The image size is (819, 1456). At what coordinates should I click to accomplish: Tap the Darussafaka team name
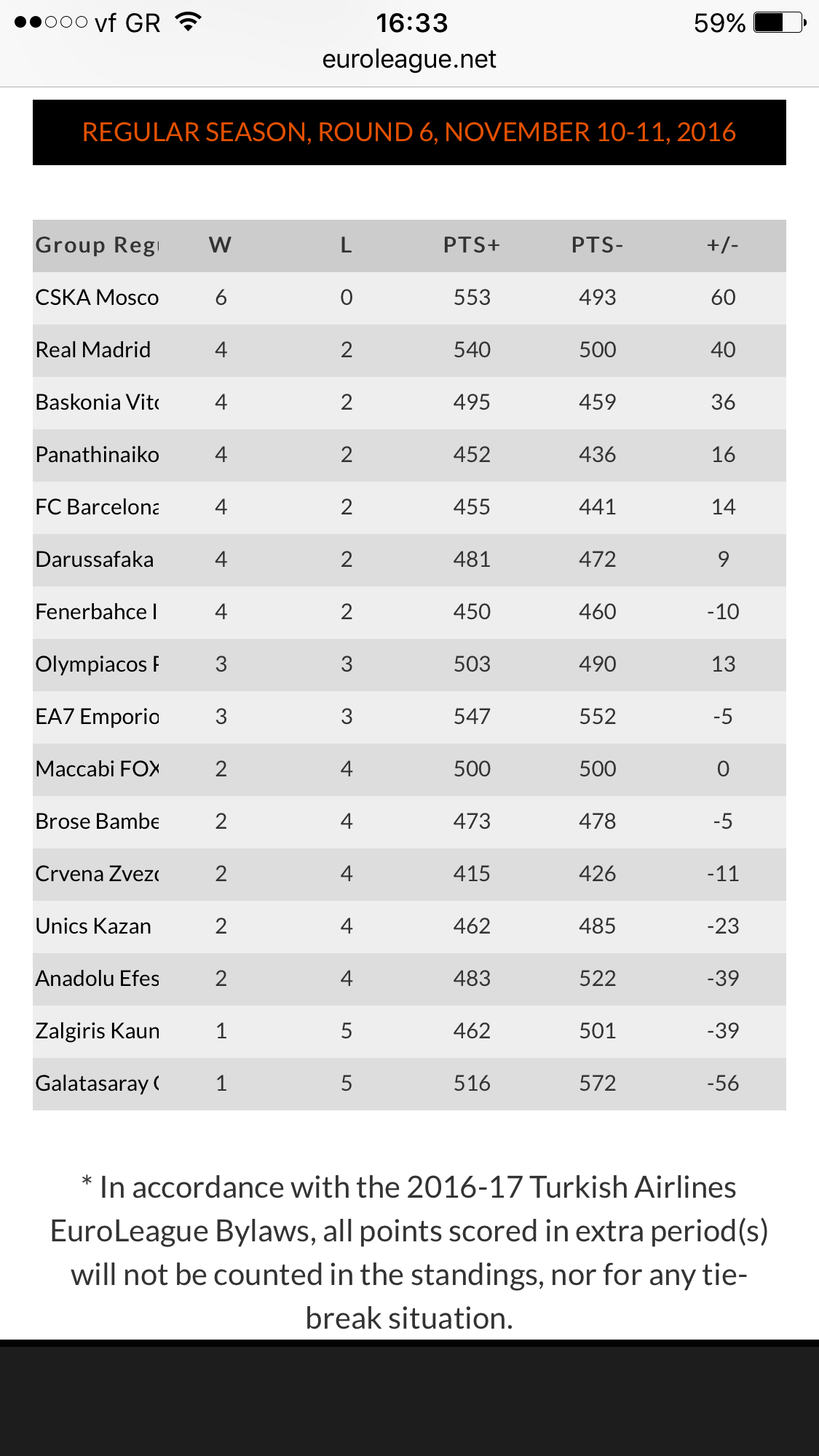pos(95,560)
